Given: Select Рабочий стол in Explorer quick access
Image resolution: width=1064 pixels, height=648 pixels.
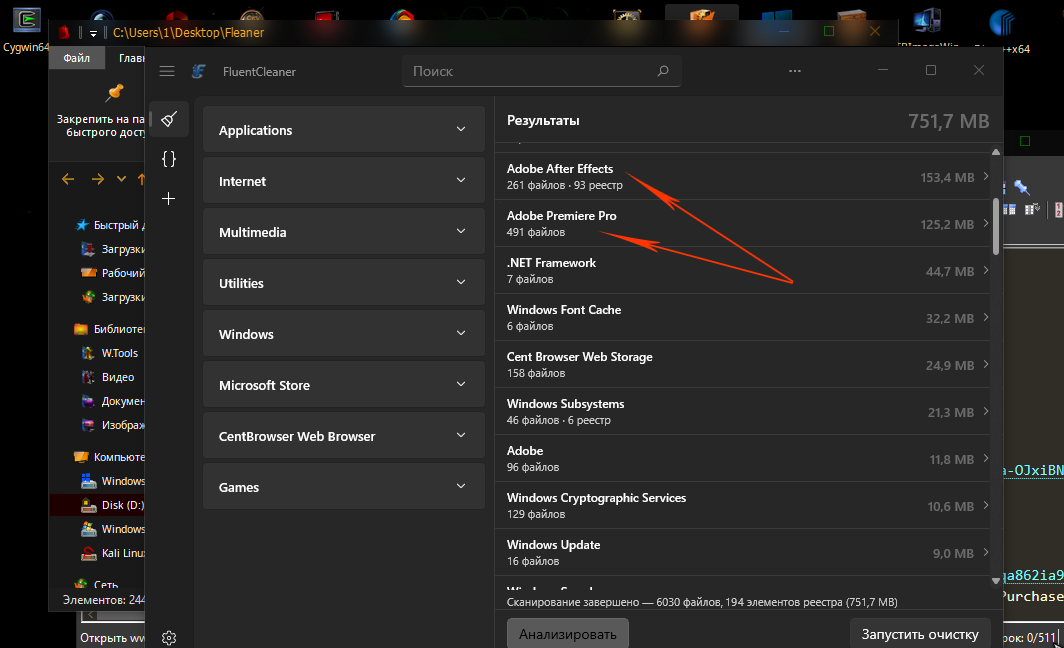Looking at the screenshot, I should (113, 273).
